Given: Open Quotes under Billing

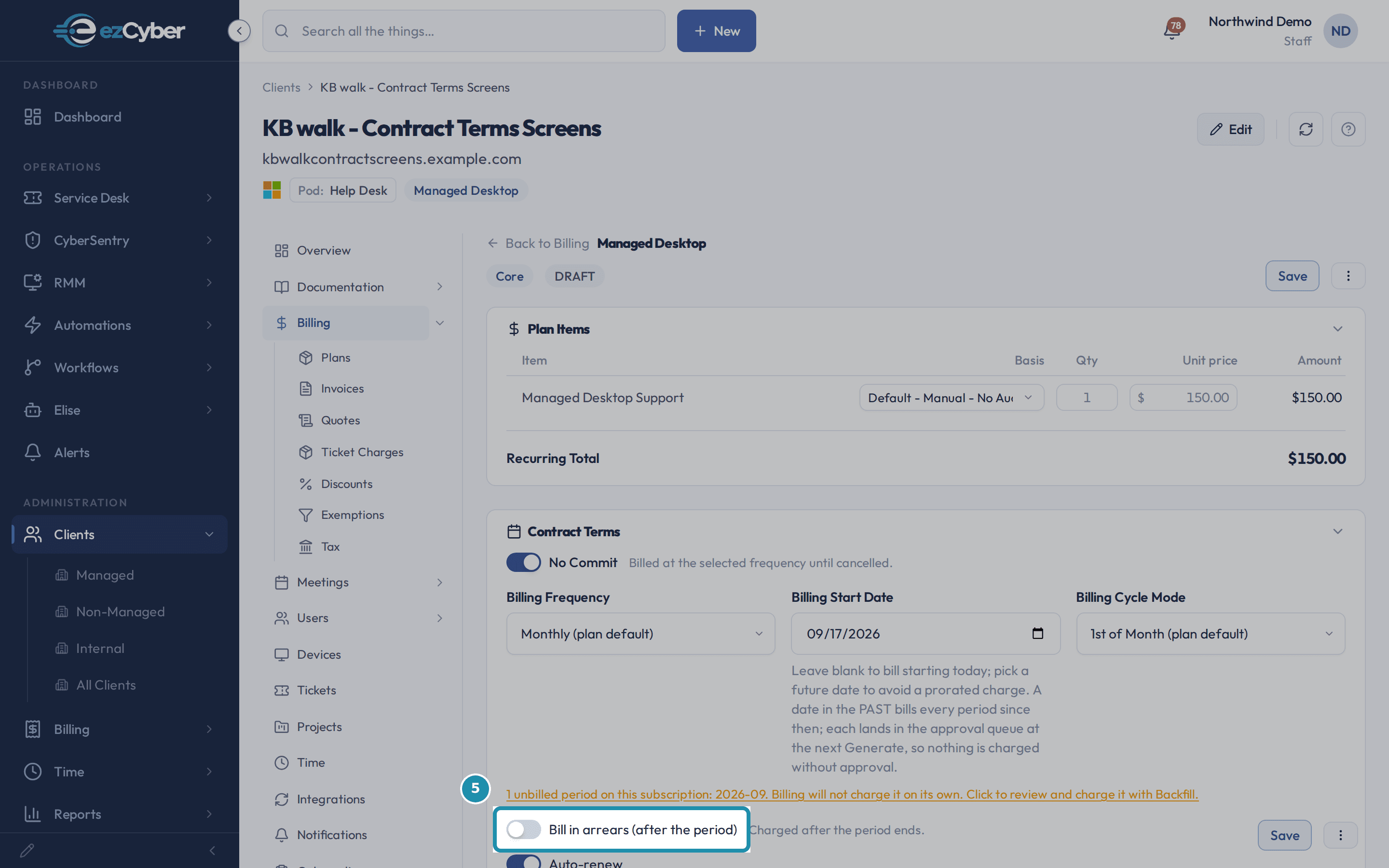Looking at the screenshot, I should tap(340, 420).
